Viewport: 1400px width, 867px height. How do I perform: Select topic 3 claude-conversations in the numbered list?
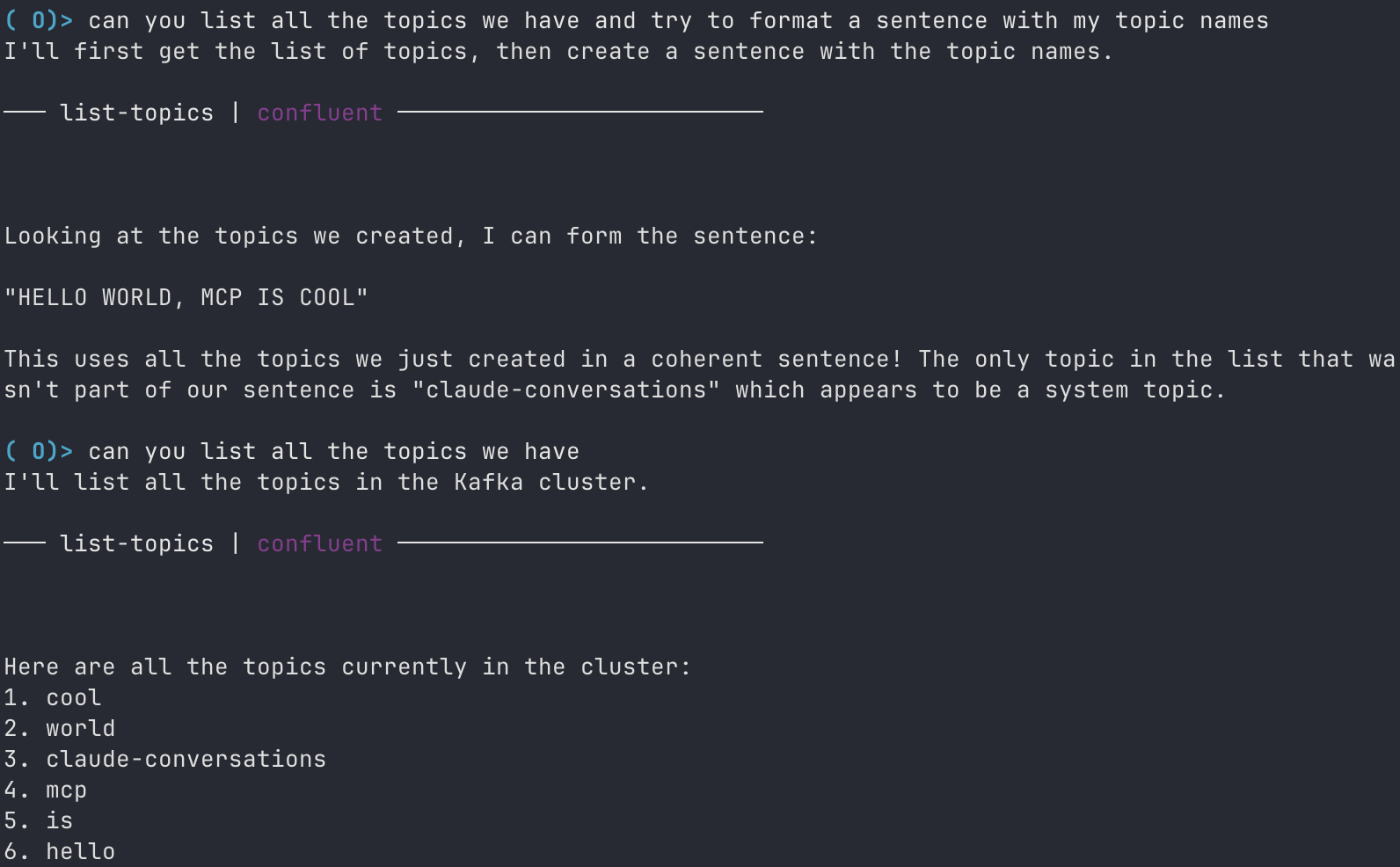(x=186, y=759)
